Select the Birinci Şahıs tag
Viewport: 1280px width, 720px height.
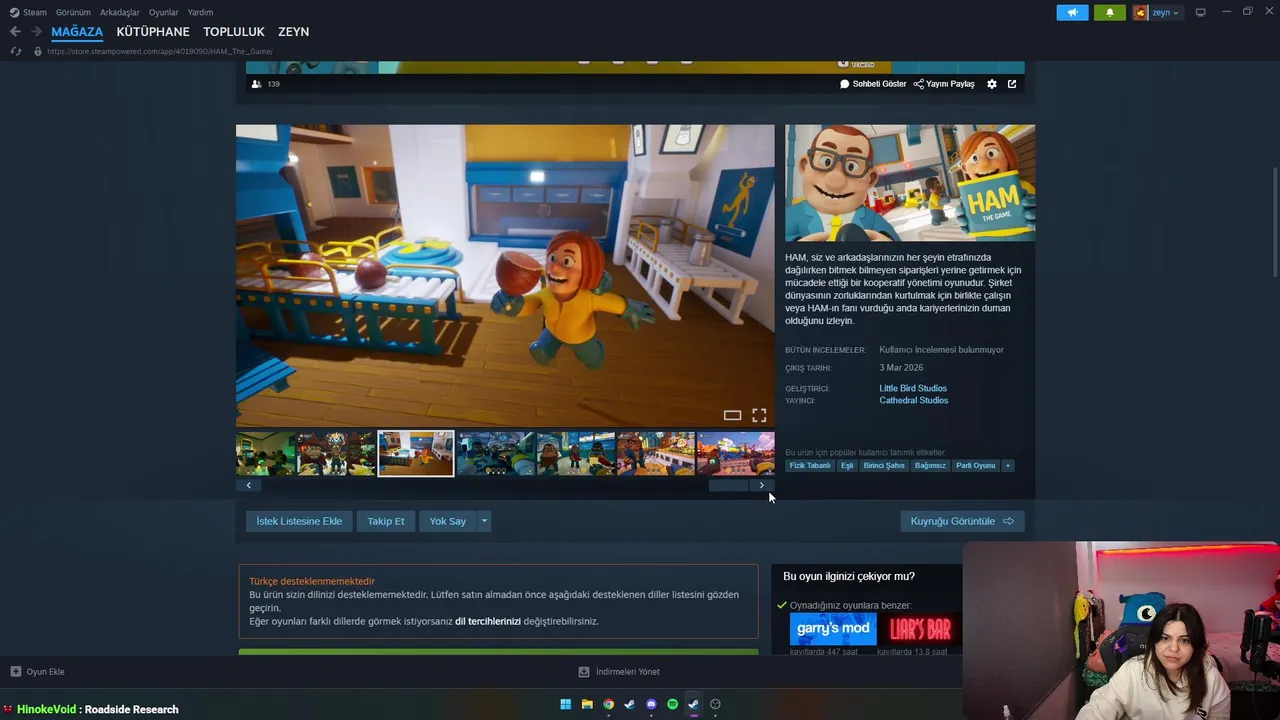[x=884, y=465]
